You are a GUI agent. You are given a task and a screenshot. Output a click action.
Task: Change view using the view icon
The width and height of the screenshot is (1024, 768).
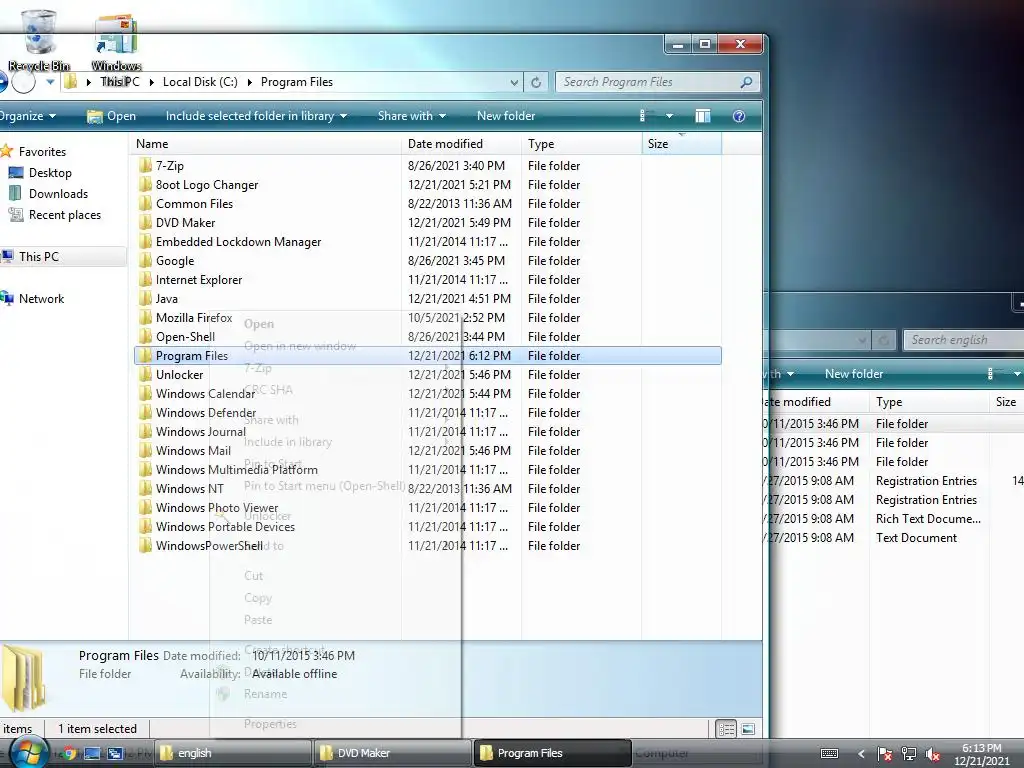(x=644, y=116)
